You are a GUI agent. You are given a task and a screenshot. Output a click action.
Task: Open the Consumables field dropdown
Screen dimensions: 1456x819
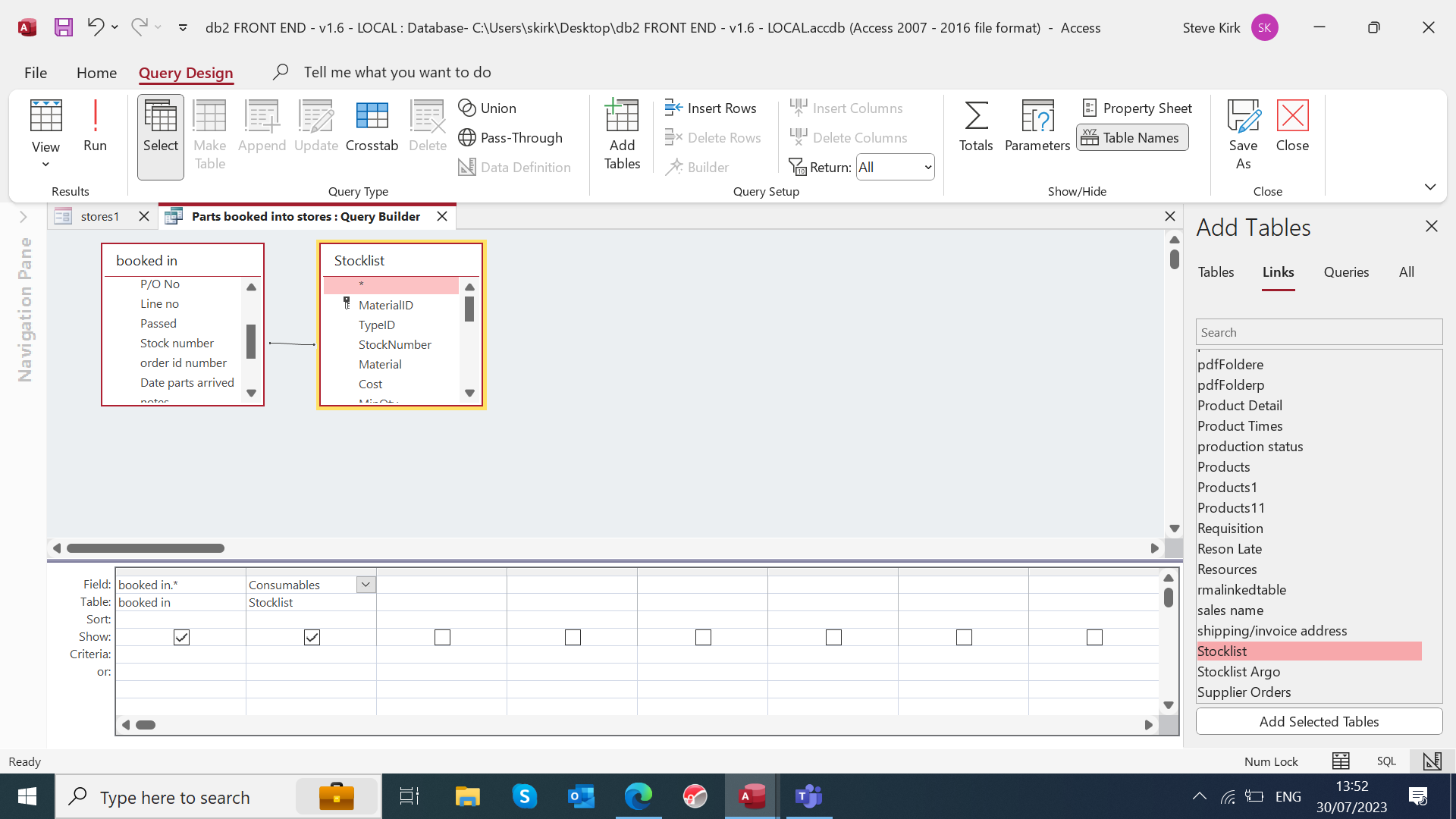tap(366, 584)
